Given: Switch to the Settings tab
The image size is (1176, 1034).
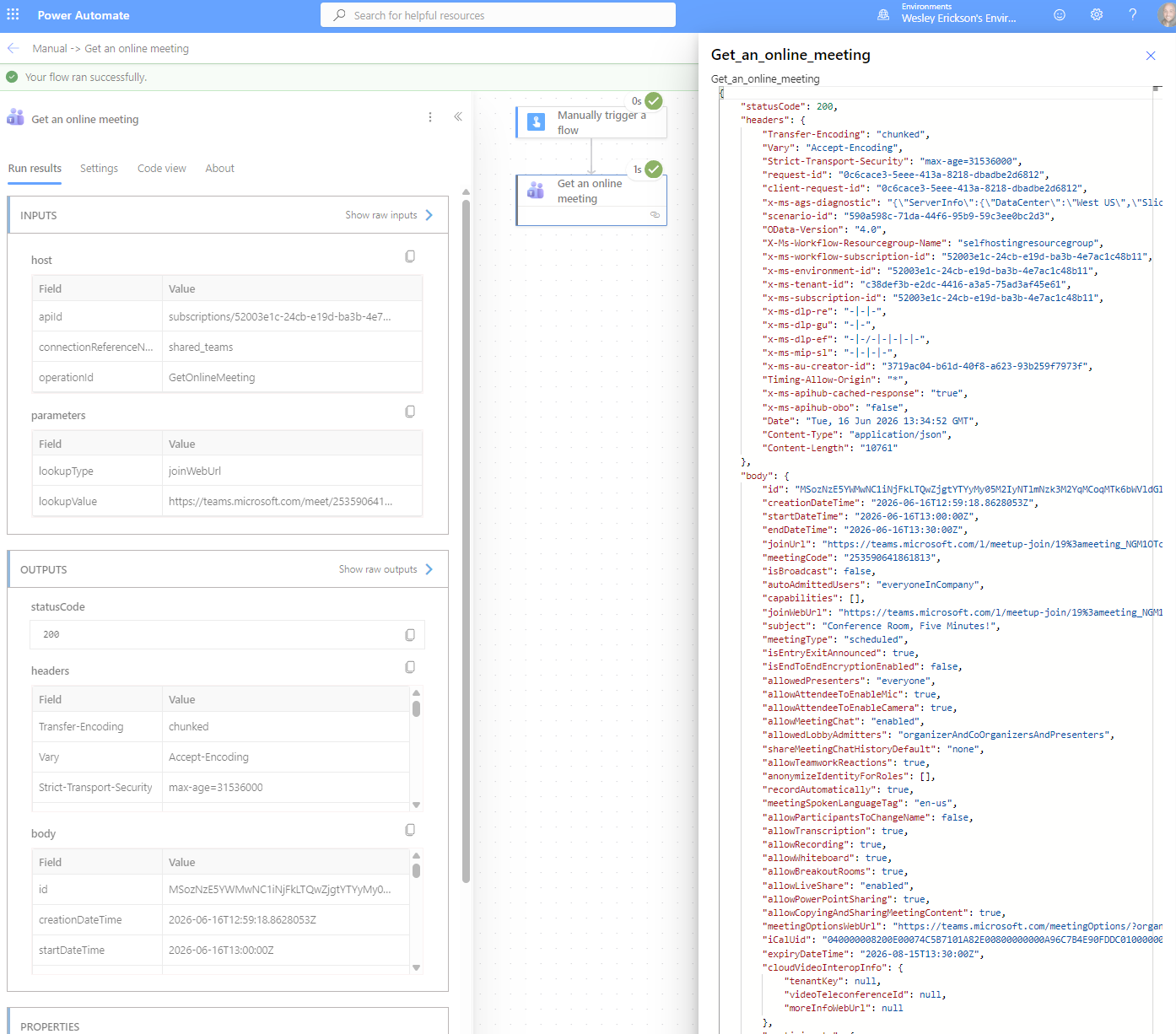Looking at the screenshot, I should pyautogui.click(x=99, y=169).
